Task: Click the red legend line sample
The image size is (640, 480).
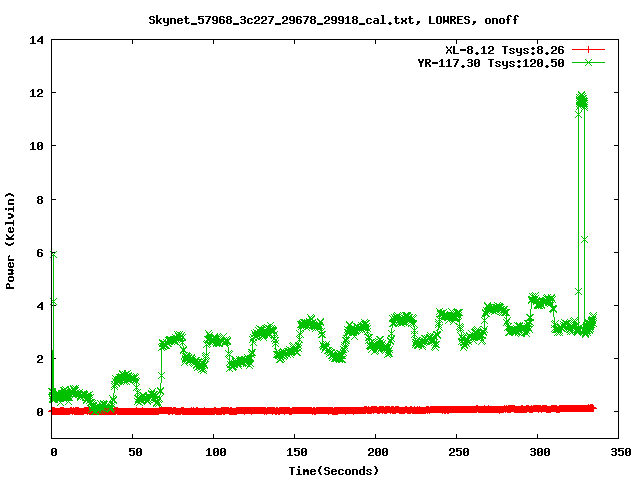Action: click(588, 50)
